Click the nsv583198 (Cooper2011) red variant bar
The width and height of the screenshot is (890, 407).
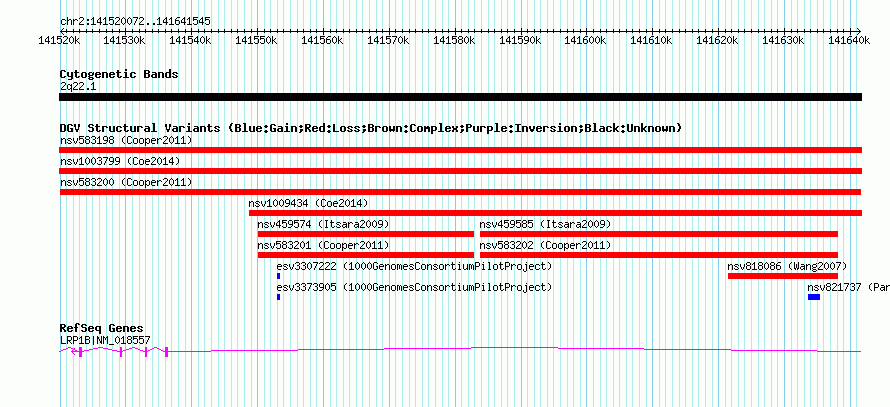[x=460, y=150]
